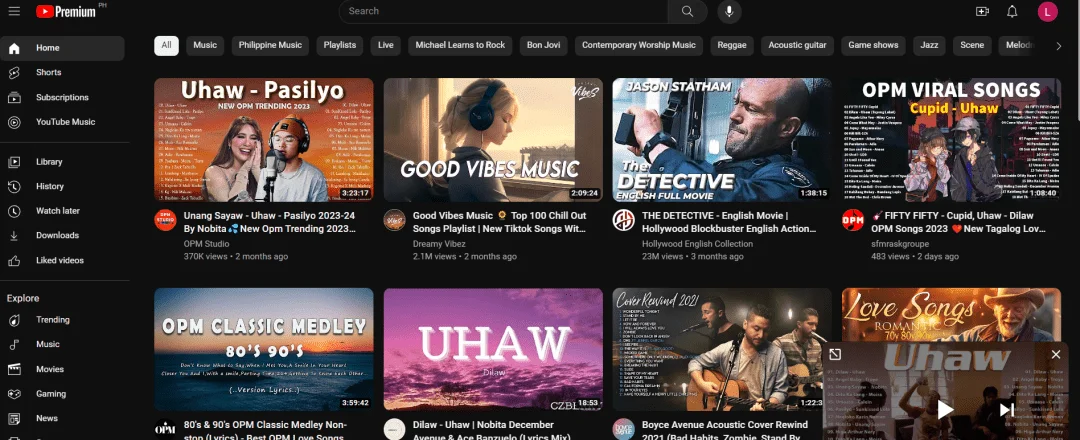Click the search magnifier button
Screen dimensions: 1080x440
pyautogui.click(x=687, y=11)
